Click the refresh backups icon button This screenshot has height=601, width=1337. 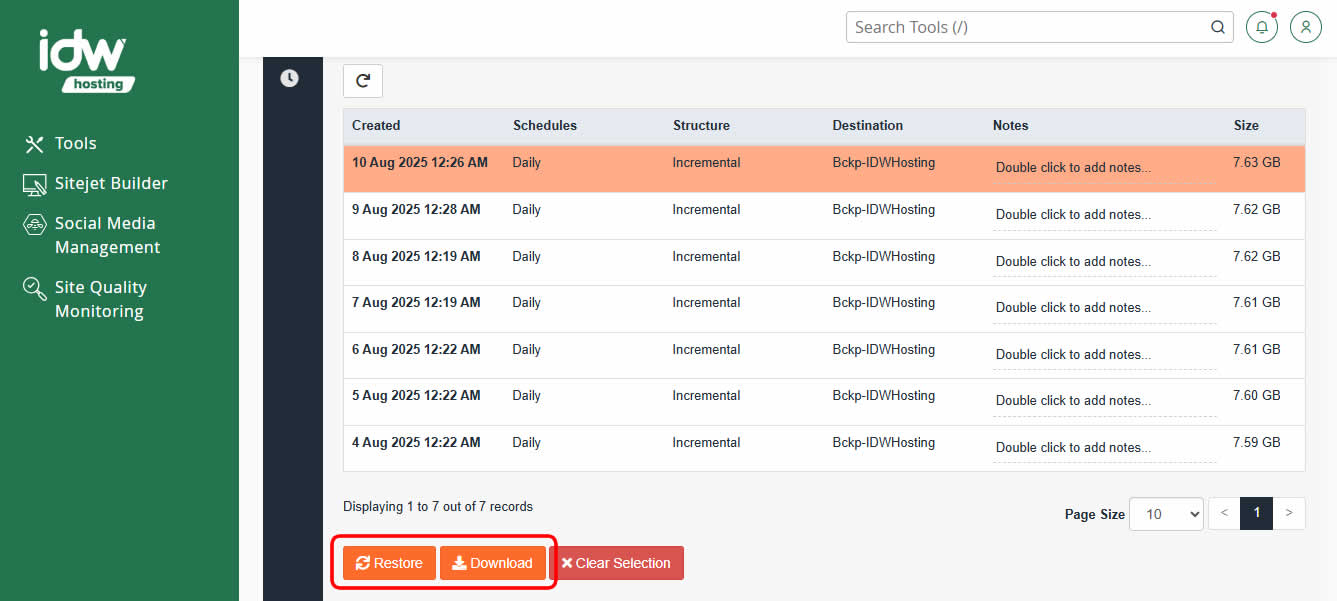click(362, 81)
